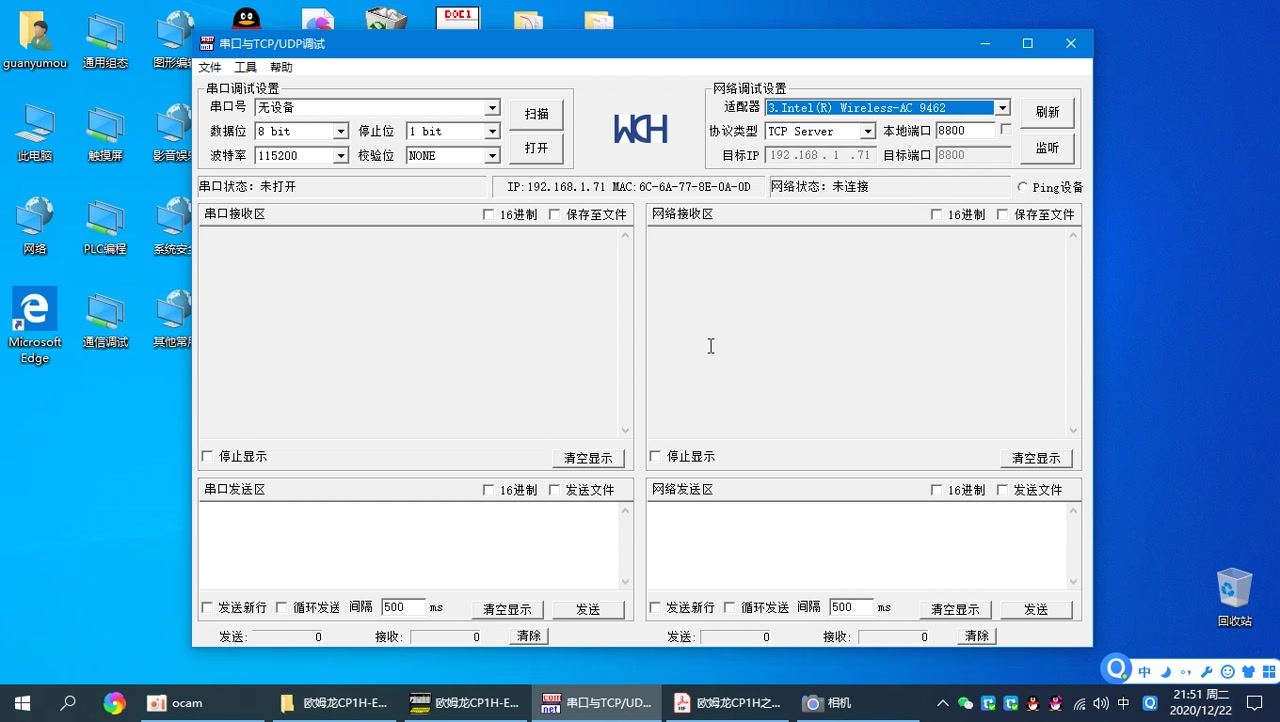Open the black QQ penguin tray icon

click(x=1033, y=703)
